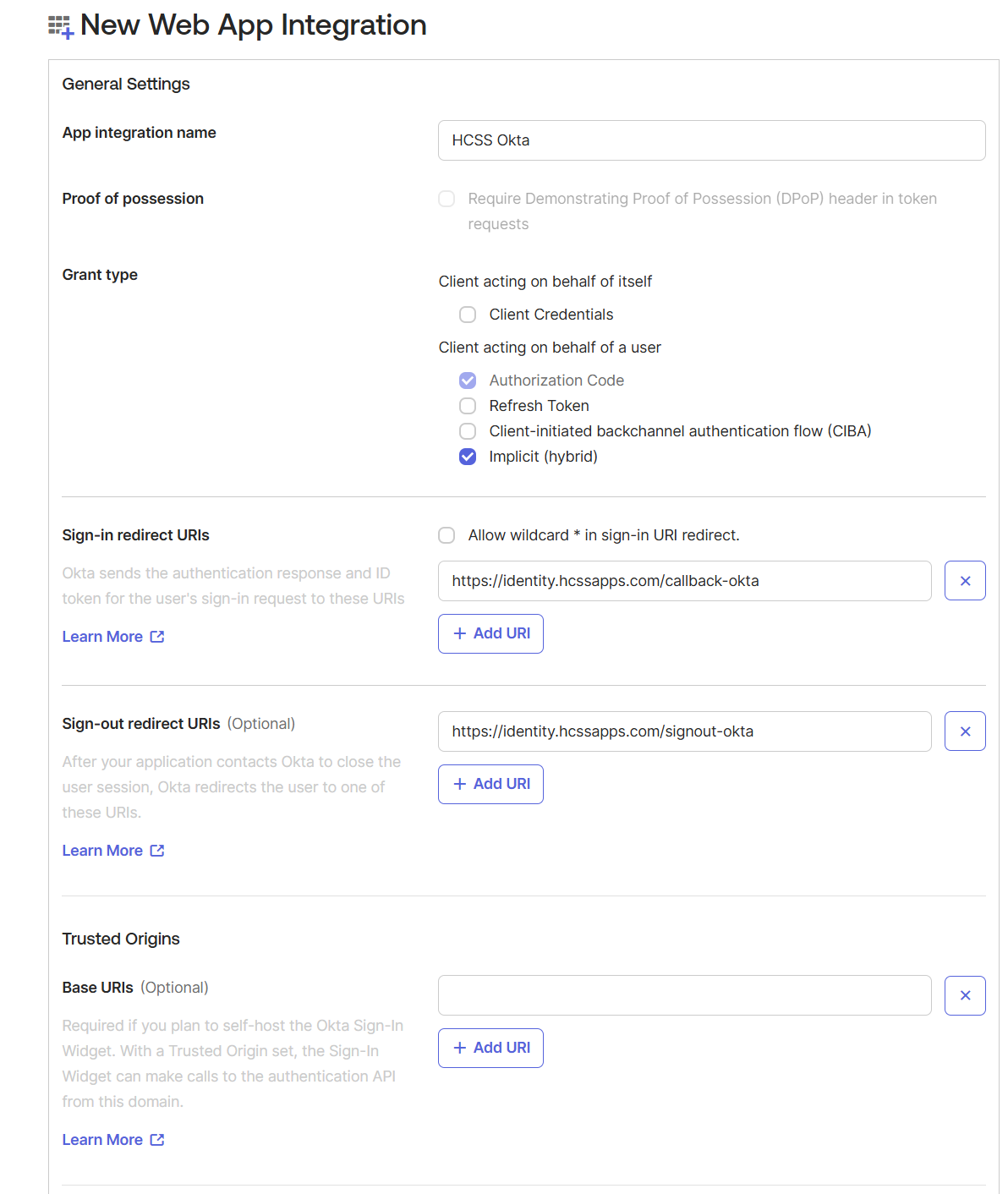Click external link icon under Base URIs

point(157,1140)
